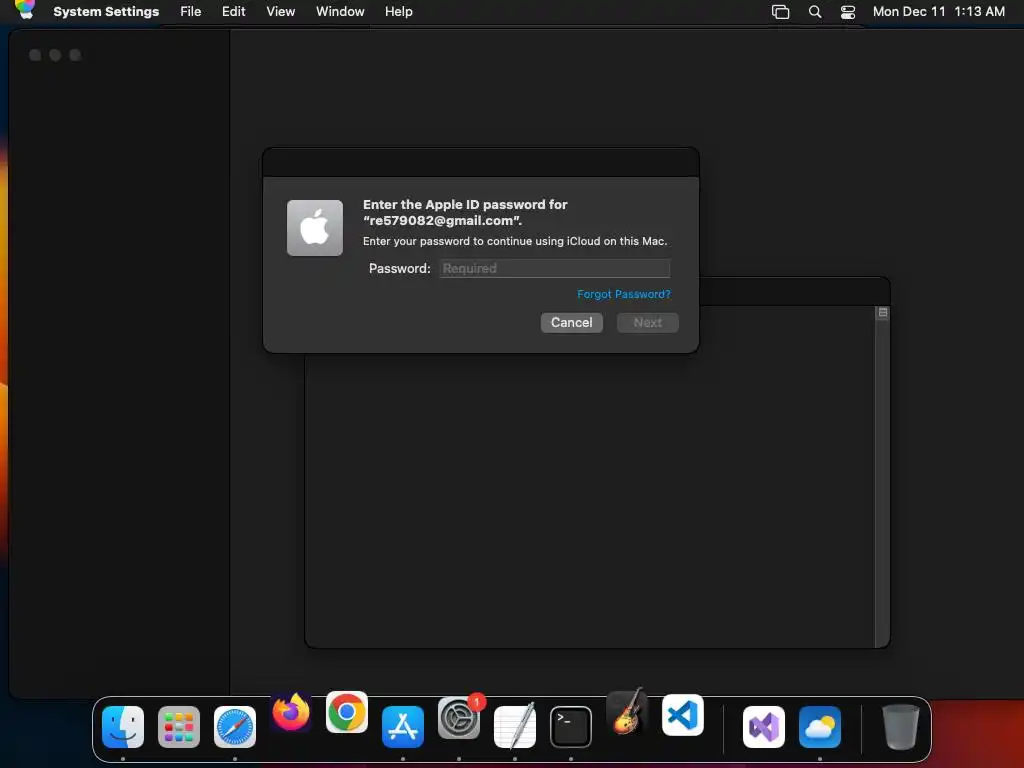Screen dimensions: 1024x768
Task: Open the Trash in the dock
Action: click(x=901, y=727)
